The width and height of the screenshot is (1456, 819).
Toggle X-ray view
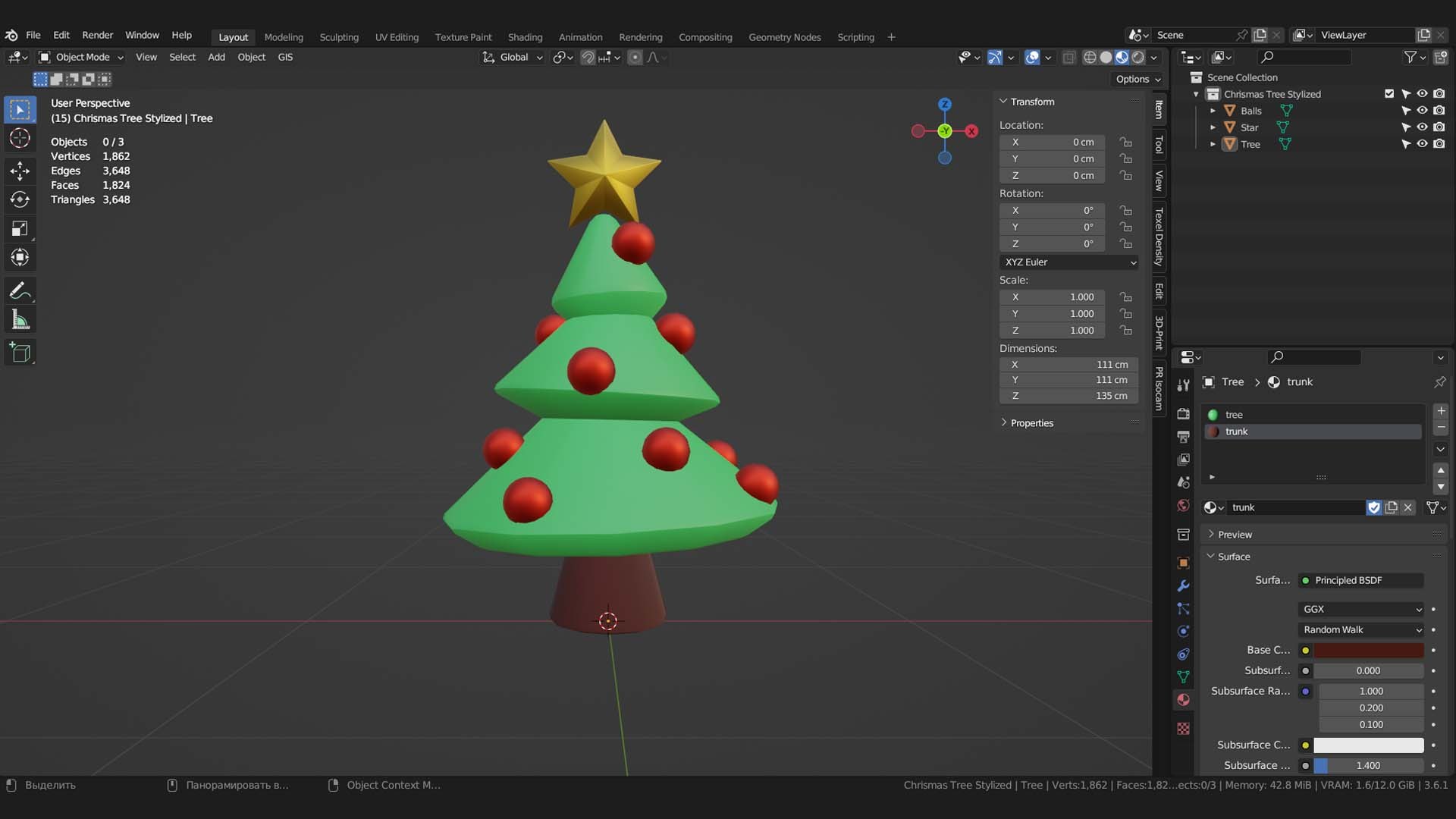1069,58
